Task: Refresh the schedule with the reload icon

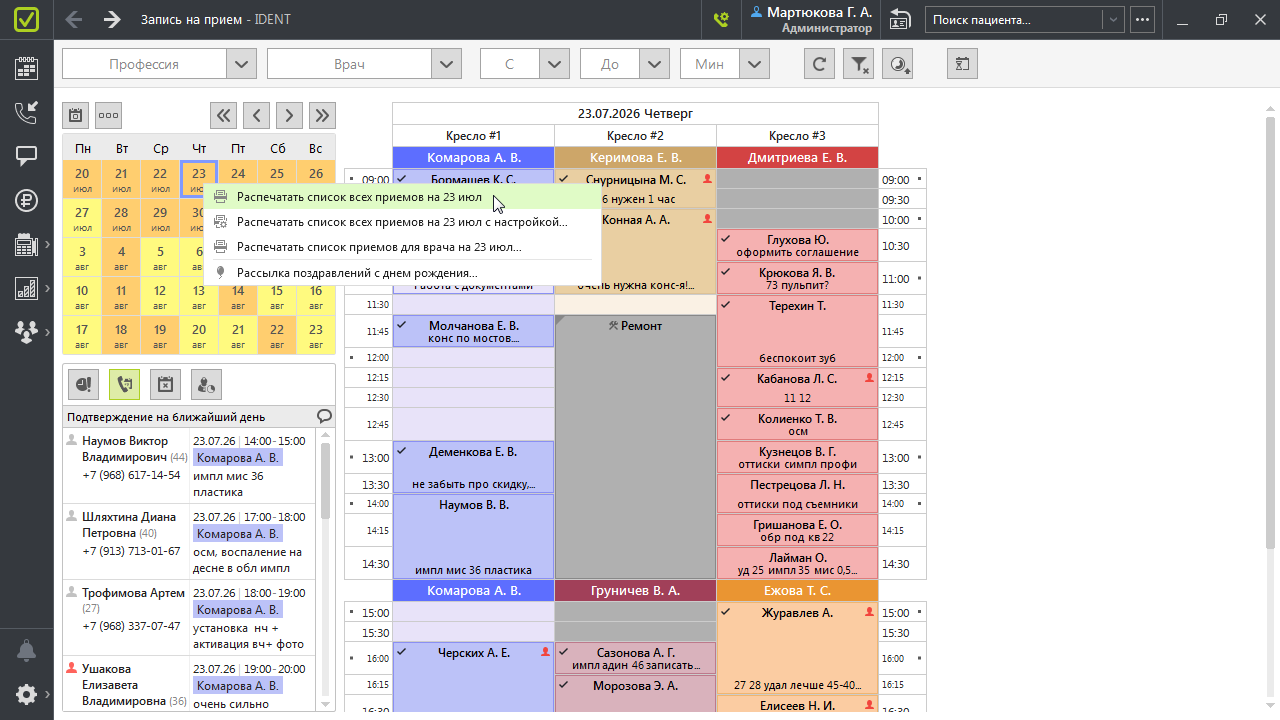Action: [819, 64]
